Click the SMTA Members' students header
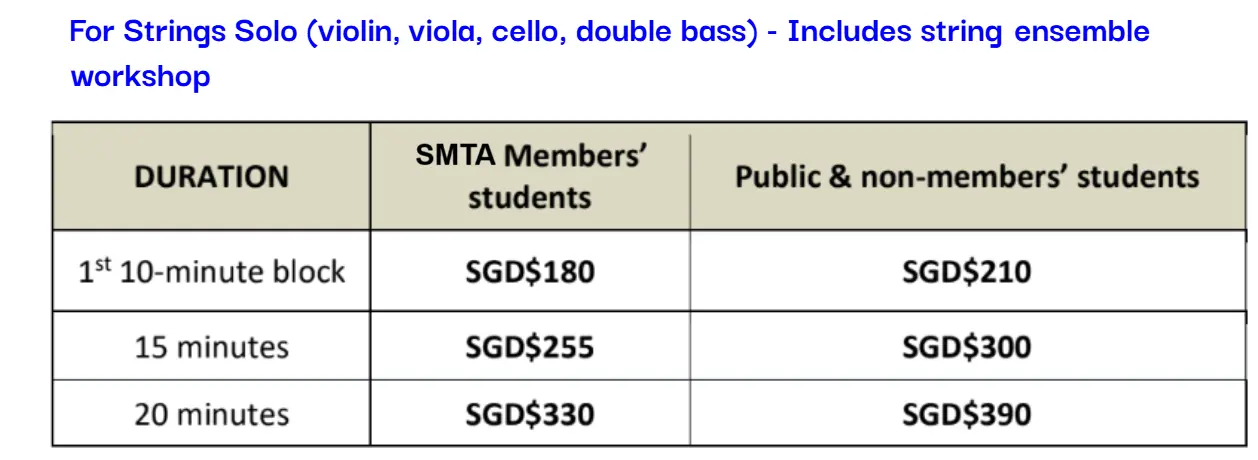1258x460 pixels. point(530,176)
